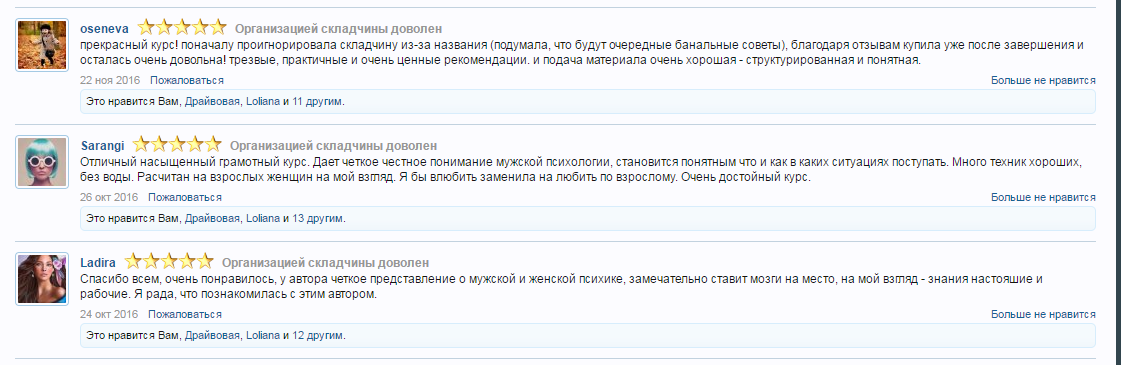
Task: Report Ladira's review via Пожаловаться
Action: tap(185, 314)
